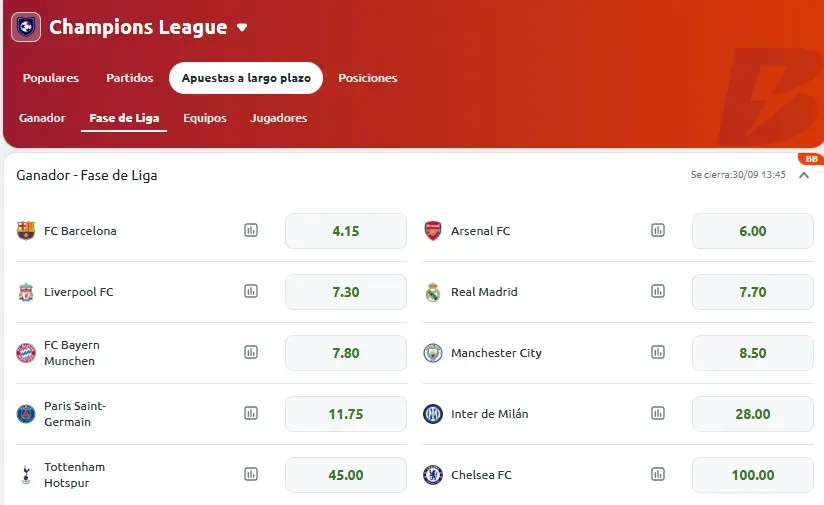The height and width of the screenshot is (505, 824).
Task: Open Arsenal FC statistics icon
Action: pyautogui.click(x=658, y=230)
